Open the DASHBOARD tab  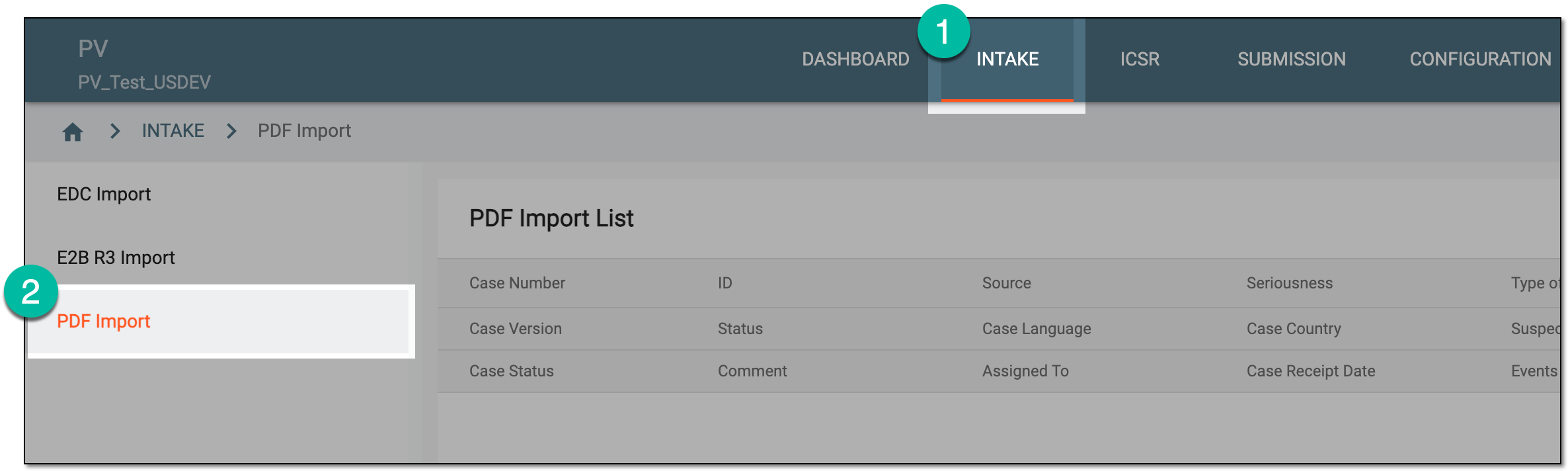click(855, 60)
